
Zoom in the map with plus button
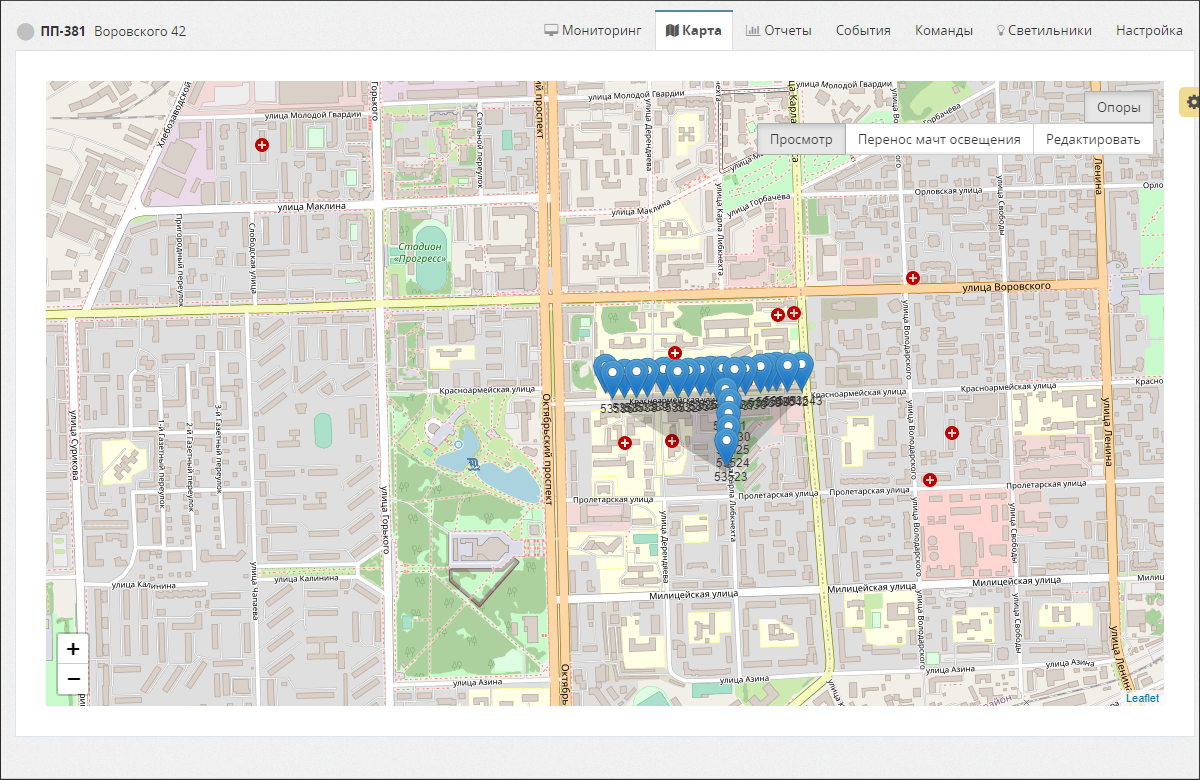73,649
